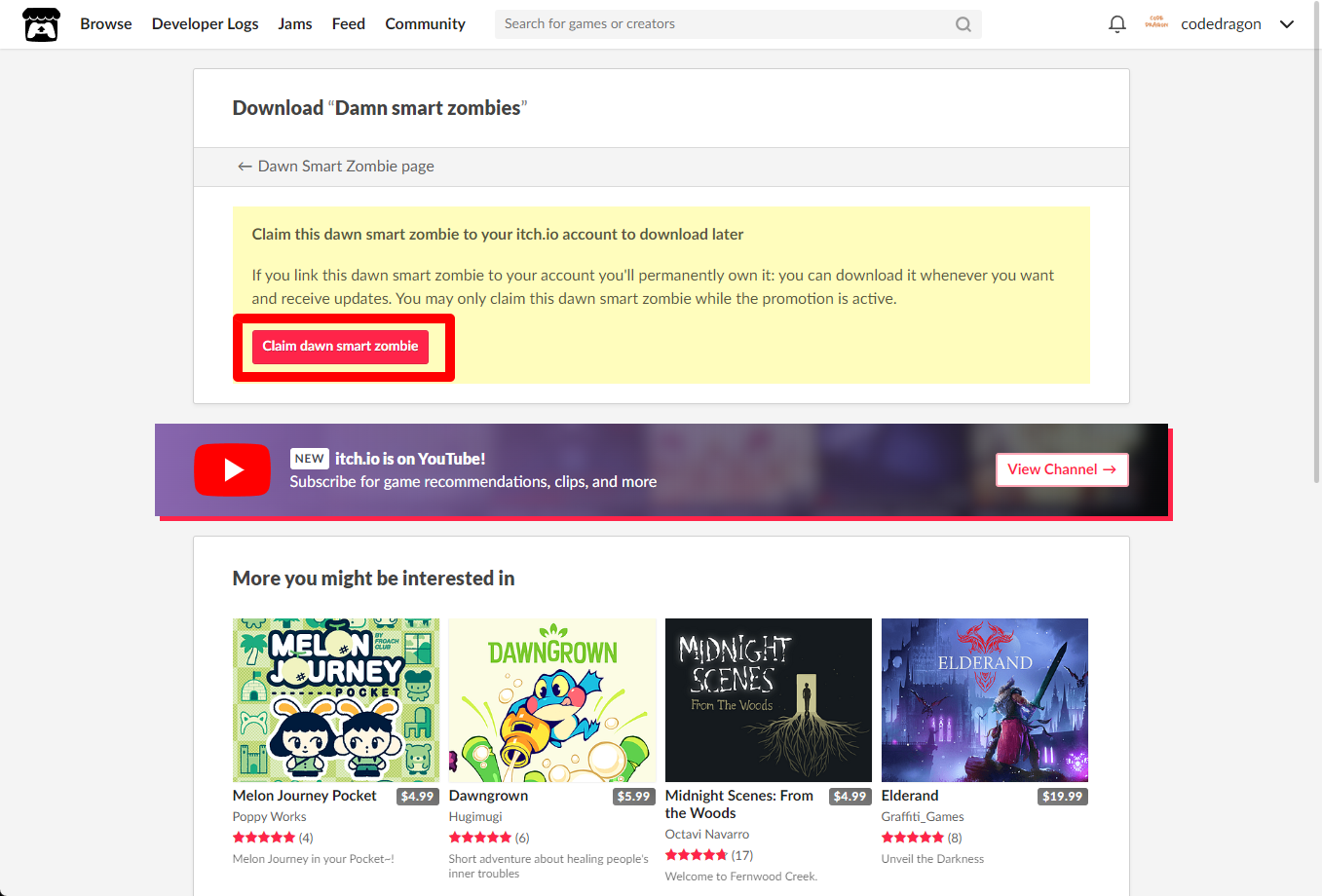The height and width of the screenshot is (896, 1322).
Task: Open Octavi Navarro creator link
Action: (x=707, y=835)
